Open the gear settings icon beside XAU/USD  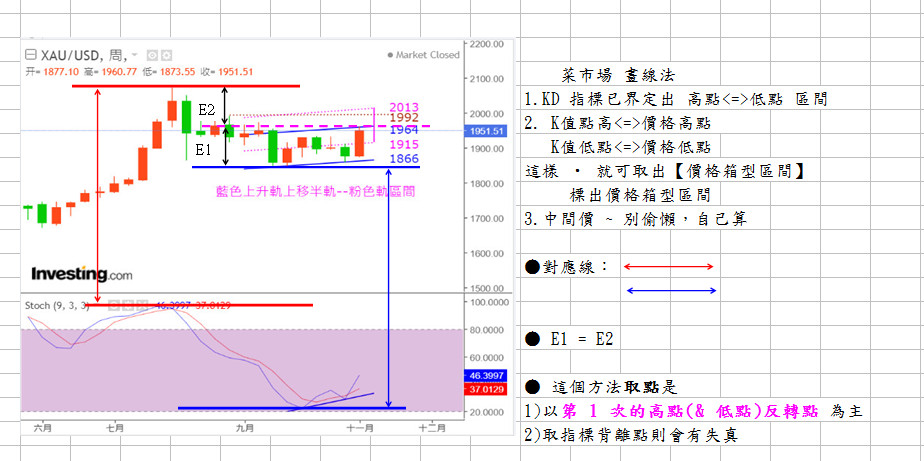[x=166, y=55]
